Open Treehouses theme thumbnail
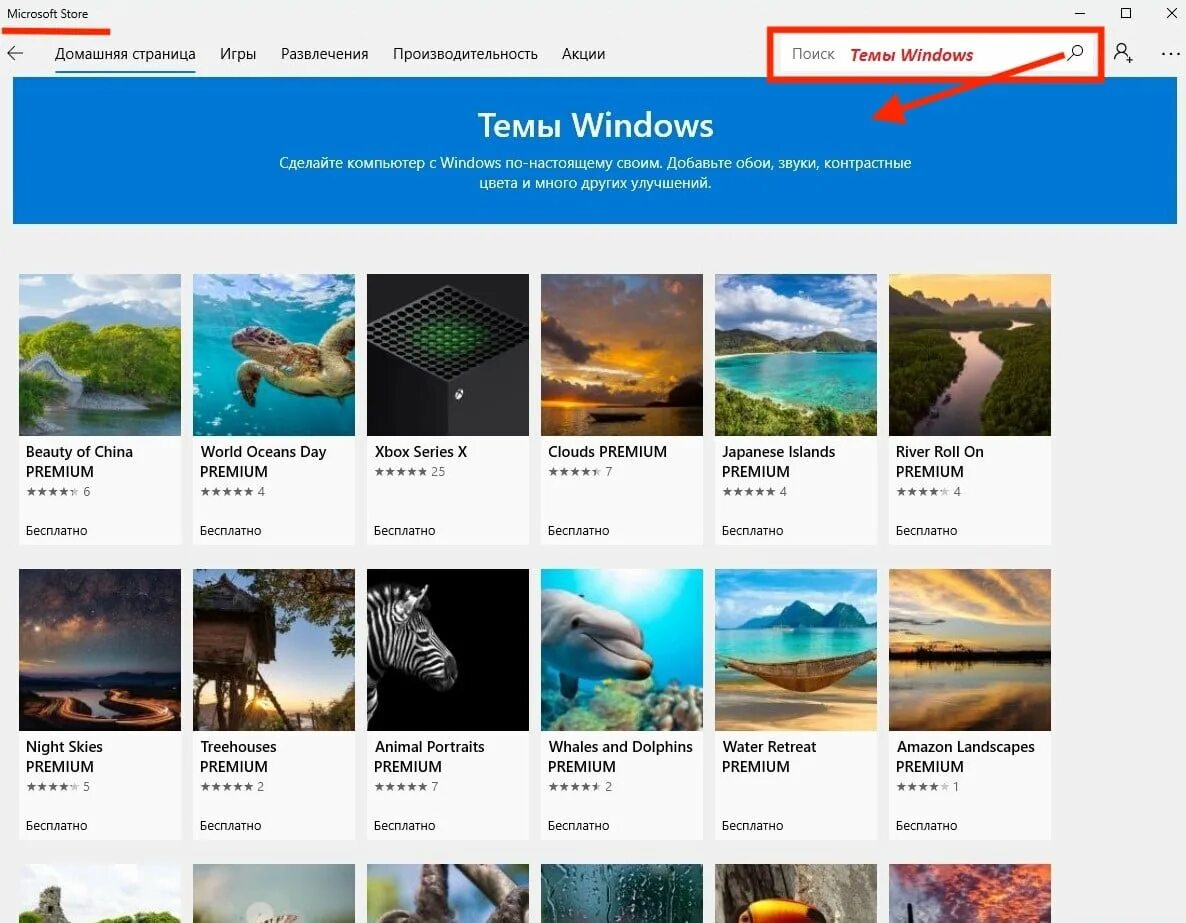This screenshot has width=1186, height=923. tap(274, 650)
